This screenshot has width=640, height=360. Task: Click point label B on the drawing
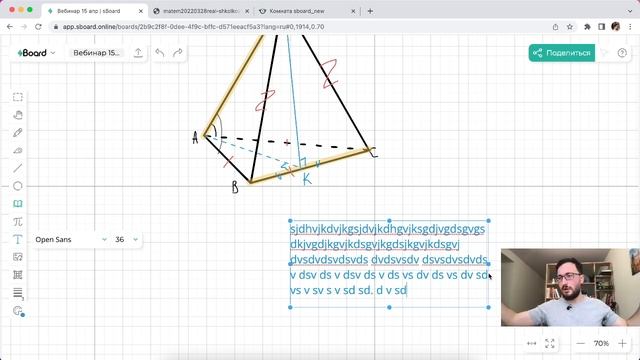point(235,187)
